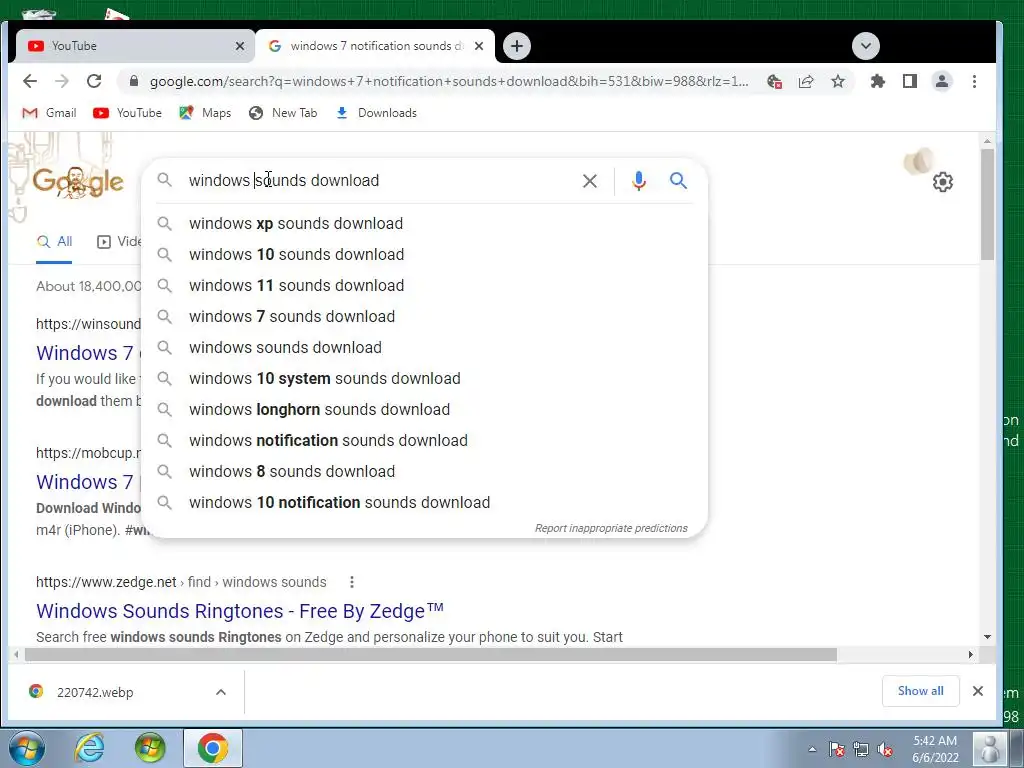The image size is (1024, 768).
Task: Open the Extensions puzzle icon
Action: pyautogui.click(x=878, y=81)
